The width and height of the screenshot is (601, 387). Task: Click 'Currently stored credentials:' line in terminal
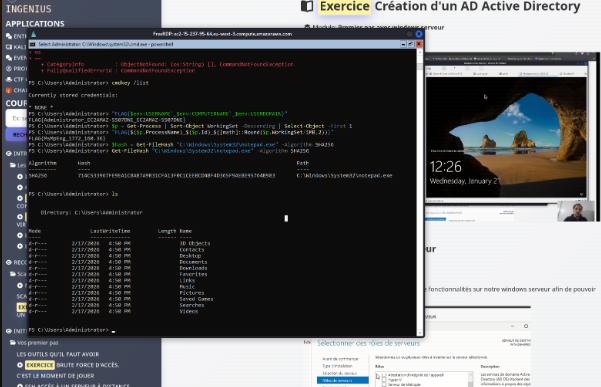[x=73, y=95]
